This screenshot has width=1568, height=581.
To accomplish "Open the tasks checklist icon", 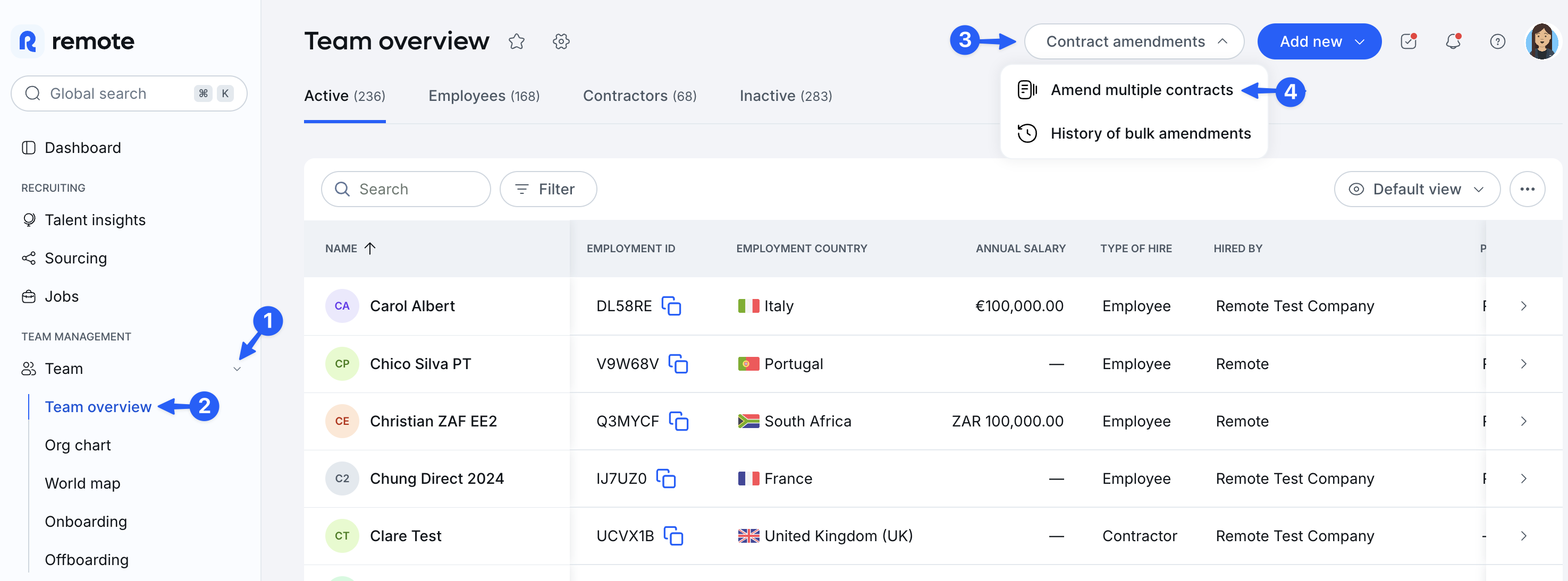I will [1409, 41].
